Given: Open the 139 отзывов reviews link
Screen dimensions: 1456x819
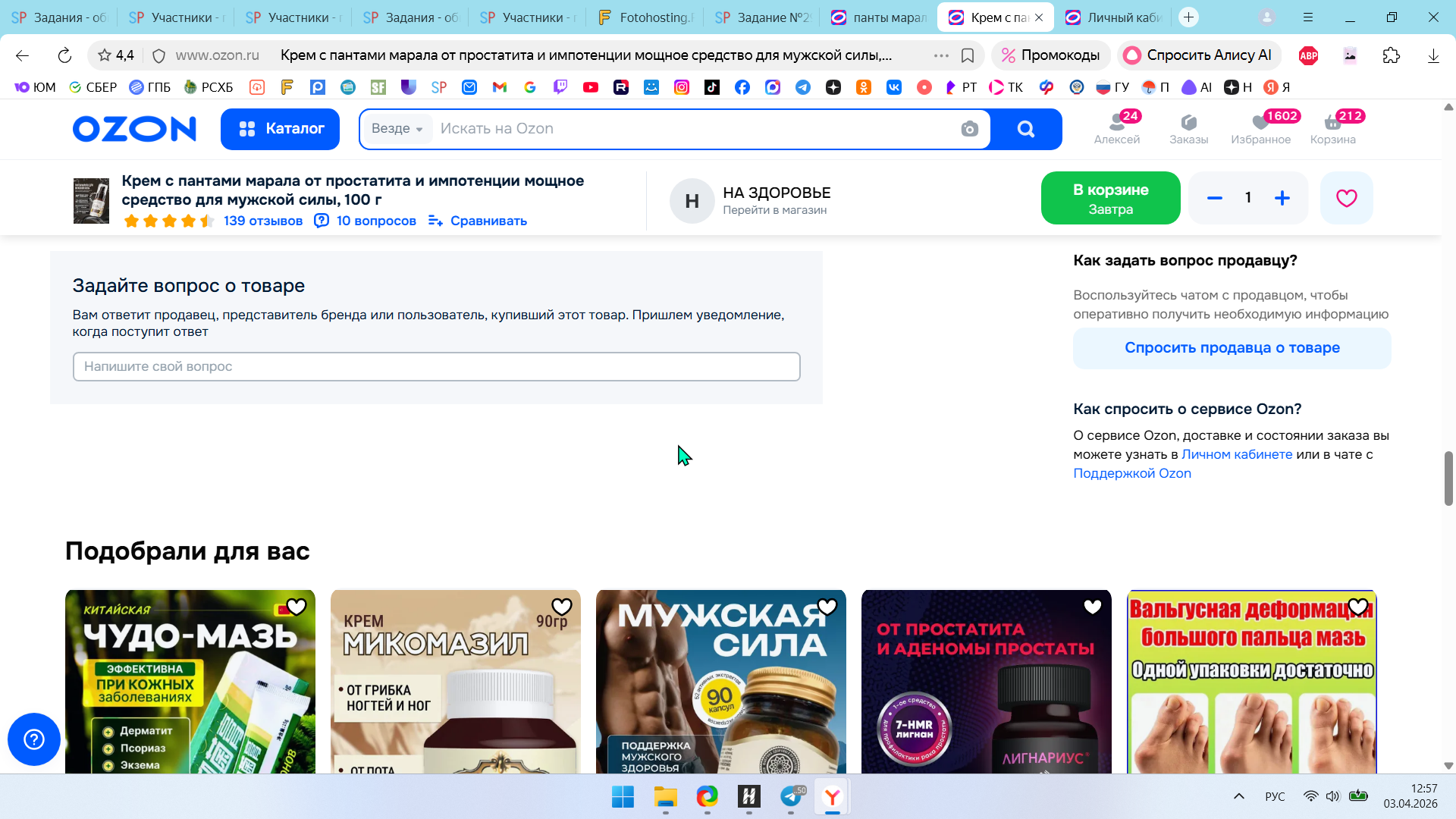Looking at the screenshot, I should (x=262, y=221).
